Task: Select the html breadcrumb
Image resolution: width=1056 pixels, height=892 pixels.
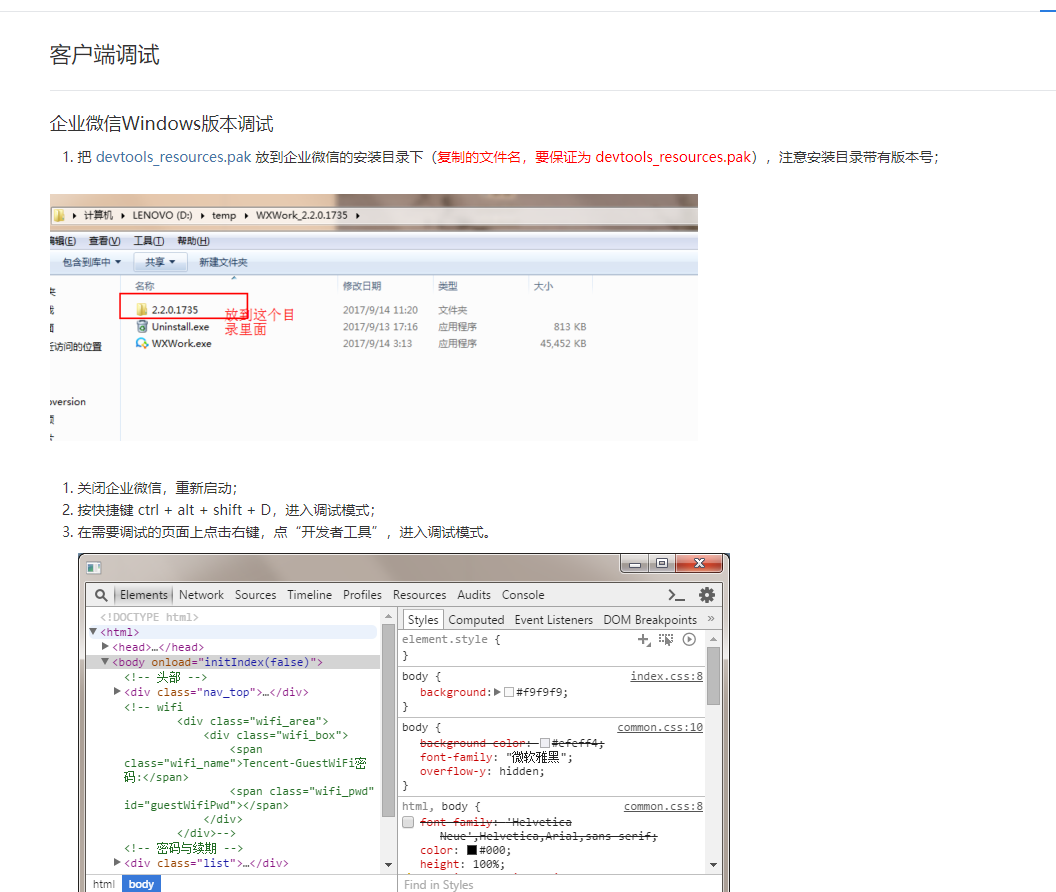Action: [104, 884]
